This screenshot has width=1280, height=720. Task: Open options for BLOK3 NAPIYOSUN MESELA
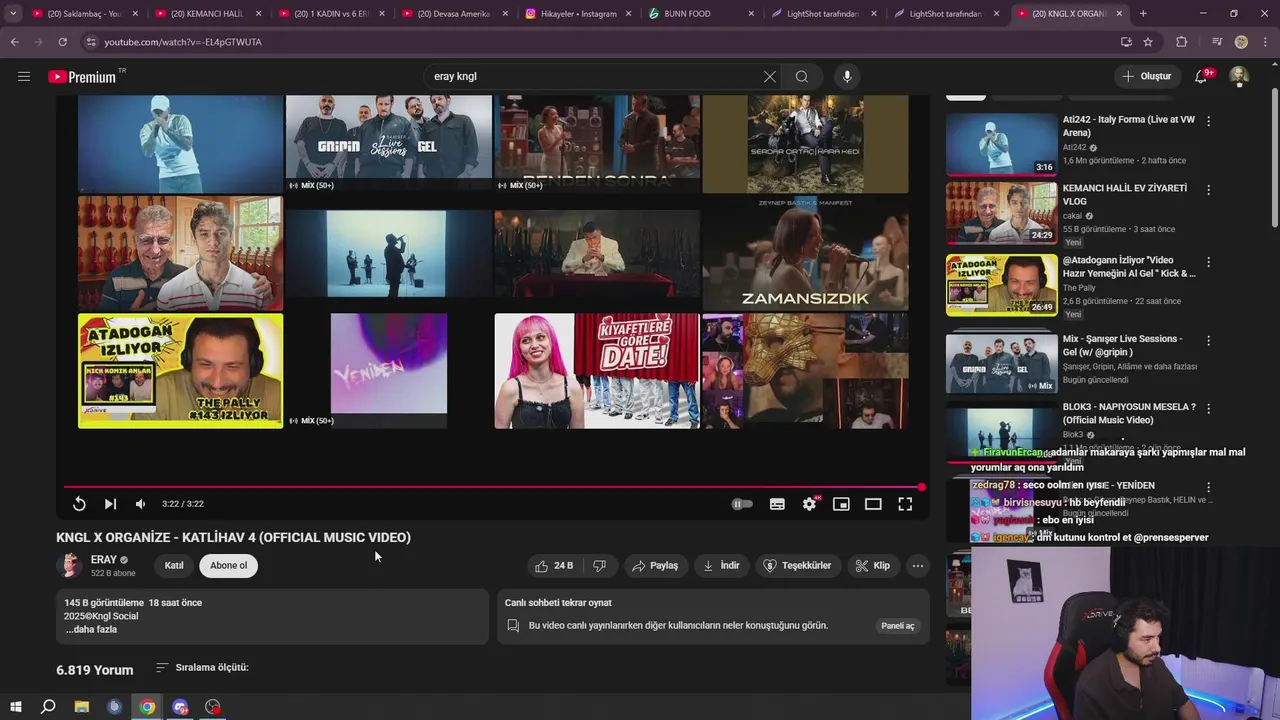coord(1208,409)
